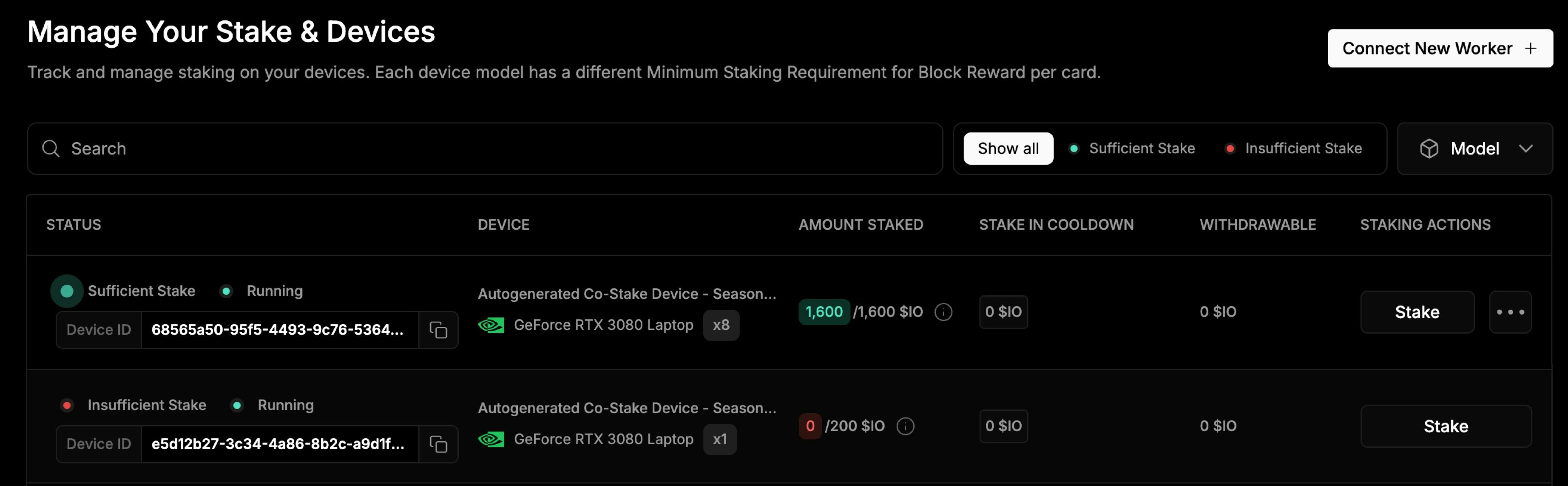The height and width of the screenshot is (486, 1568).
Task: Filter by Insufficient Stake
Action: pyautogui.click(x=1293, y=149)
